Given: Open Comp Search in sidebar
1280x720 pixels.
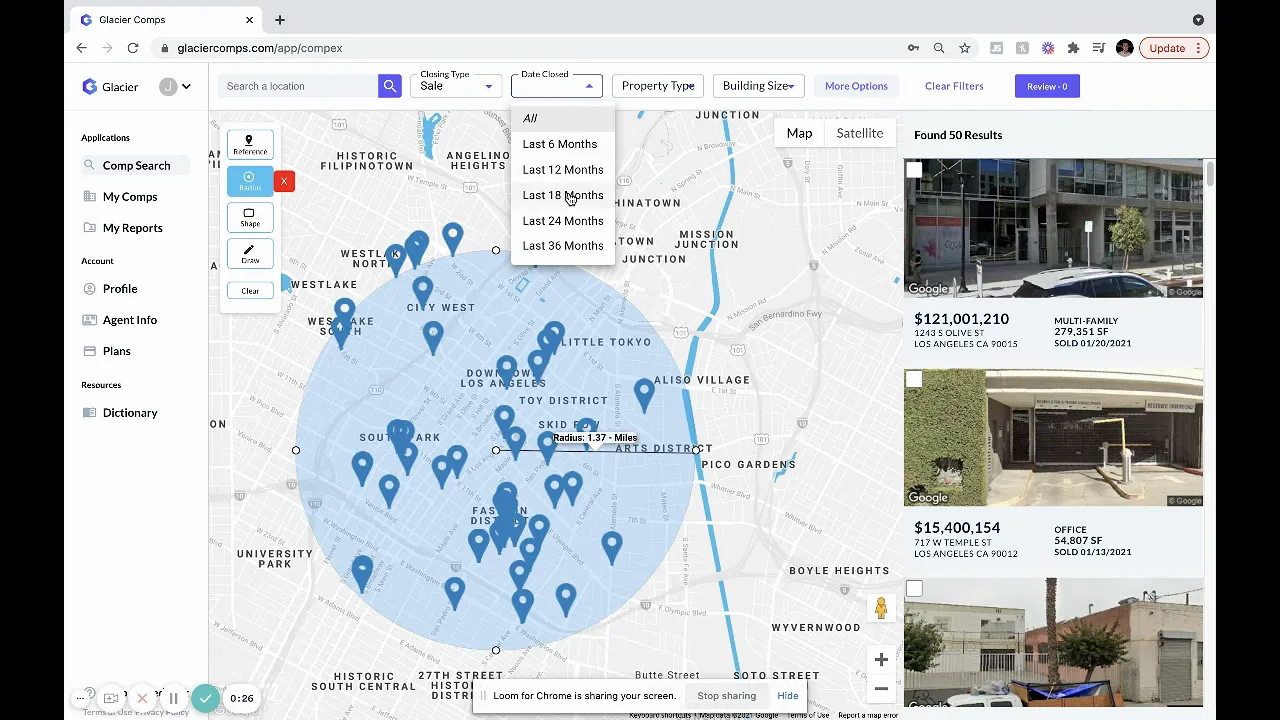Looking at the screenshot, I should 136,166.
